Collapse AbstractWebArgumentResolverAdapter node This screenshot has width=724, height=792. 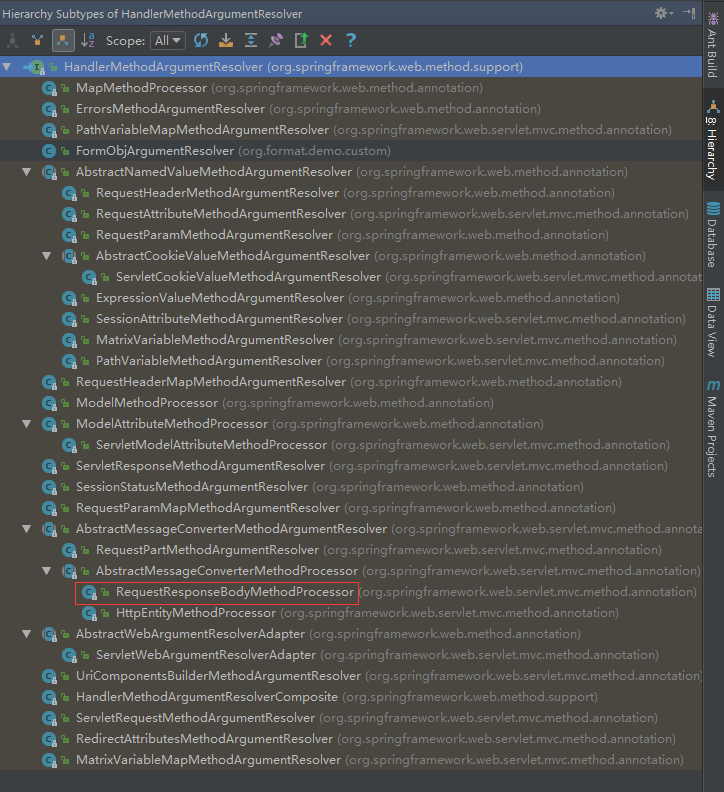tap(27, 633)
